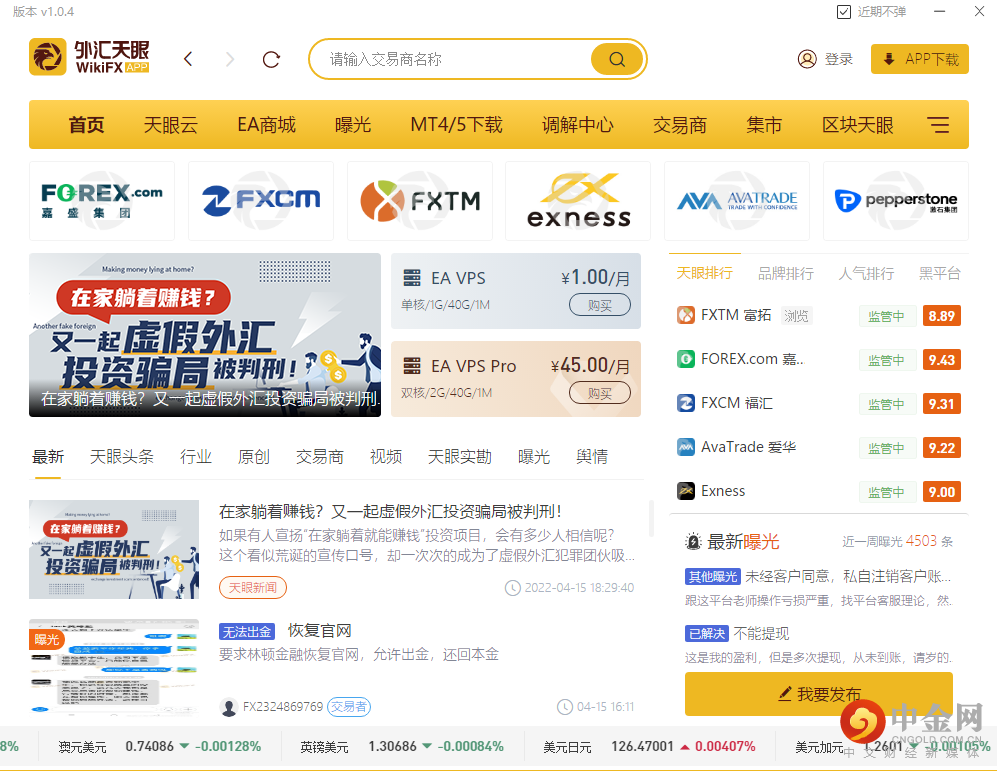Image resolution: width=997 pixels, height=771 pixels.
Task: Select the FXCM broker logo
Action: pyautogui.click(x=260, y=200)
